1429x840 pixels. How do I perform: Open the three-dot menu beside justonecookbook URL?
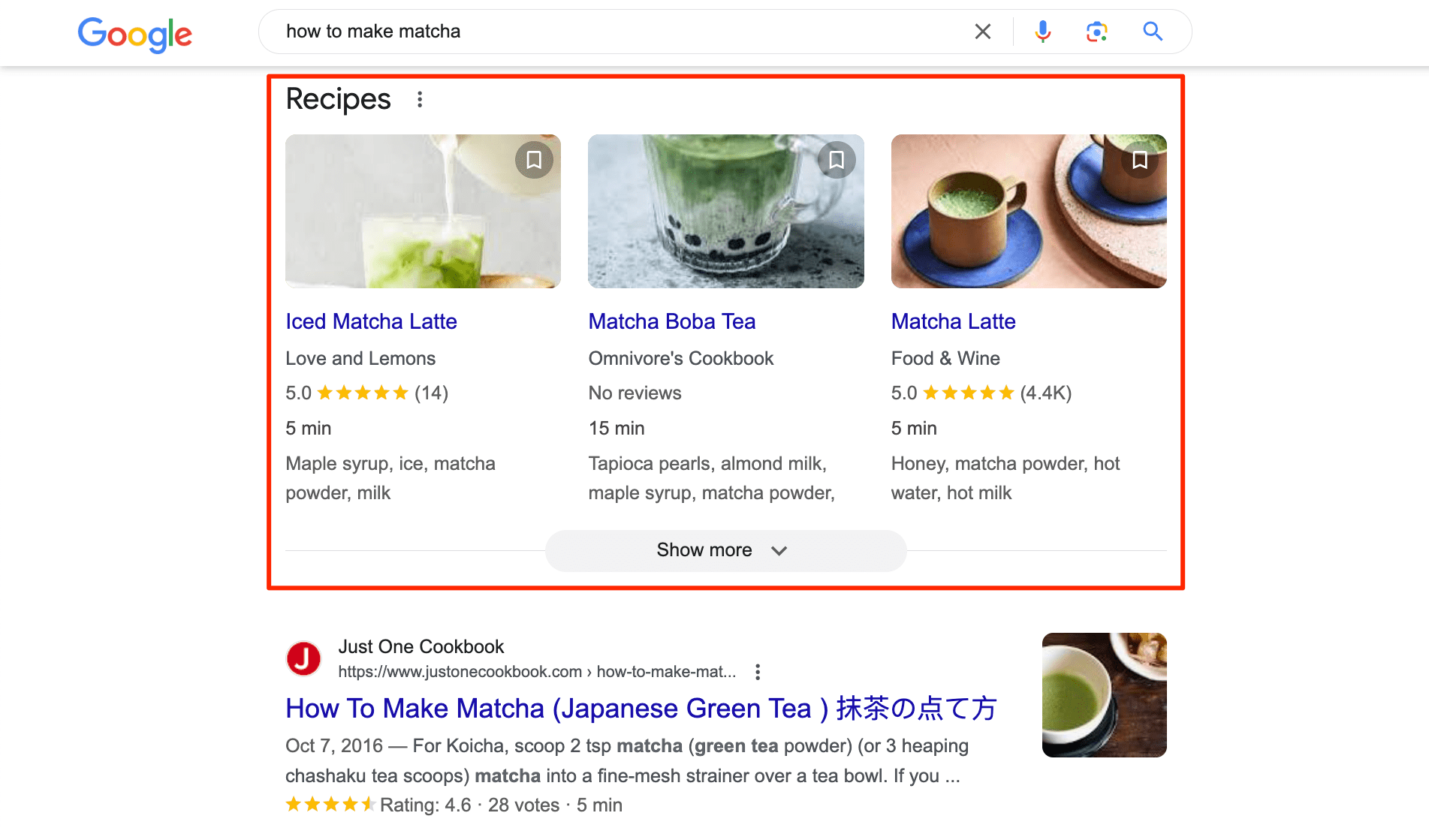coord(758,672)
